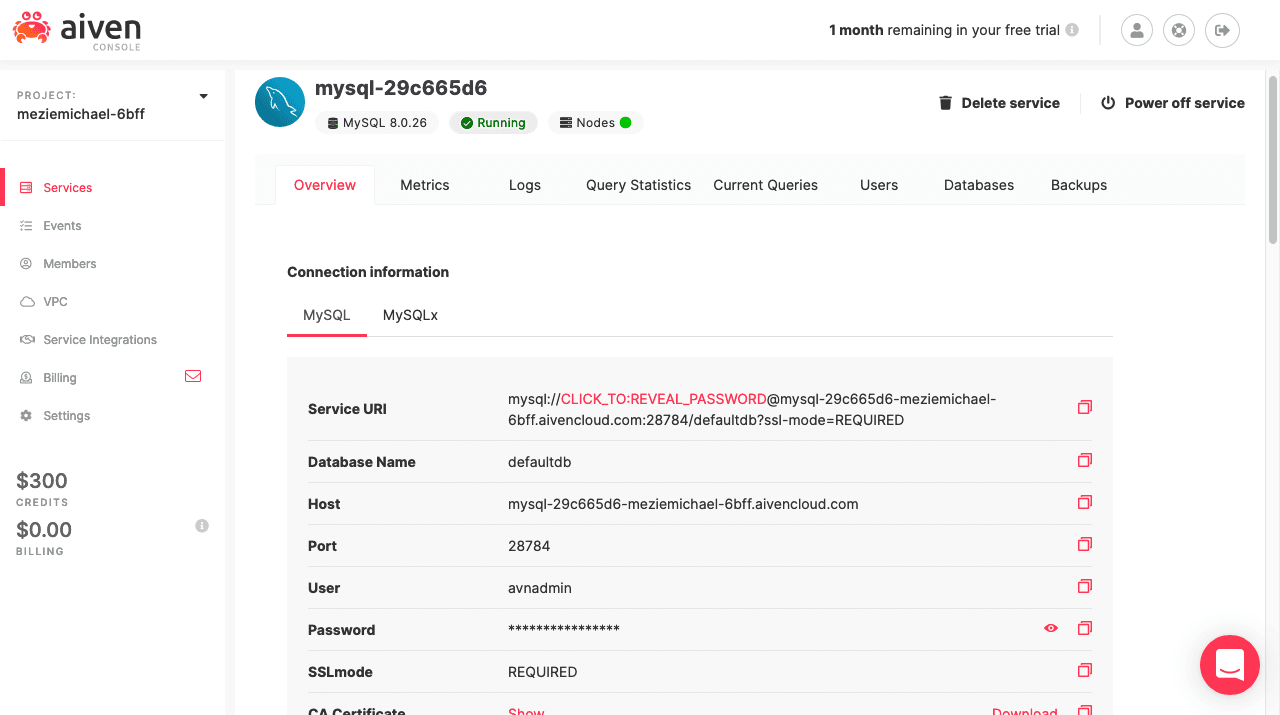The width and height of the screenshot is (1280, 715).
Task: Select the MySQLx connection tab
Action: [x=410, y=315]
